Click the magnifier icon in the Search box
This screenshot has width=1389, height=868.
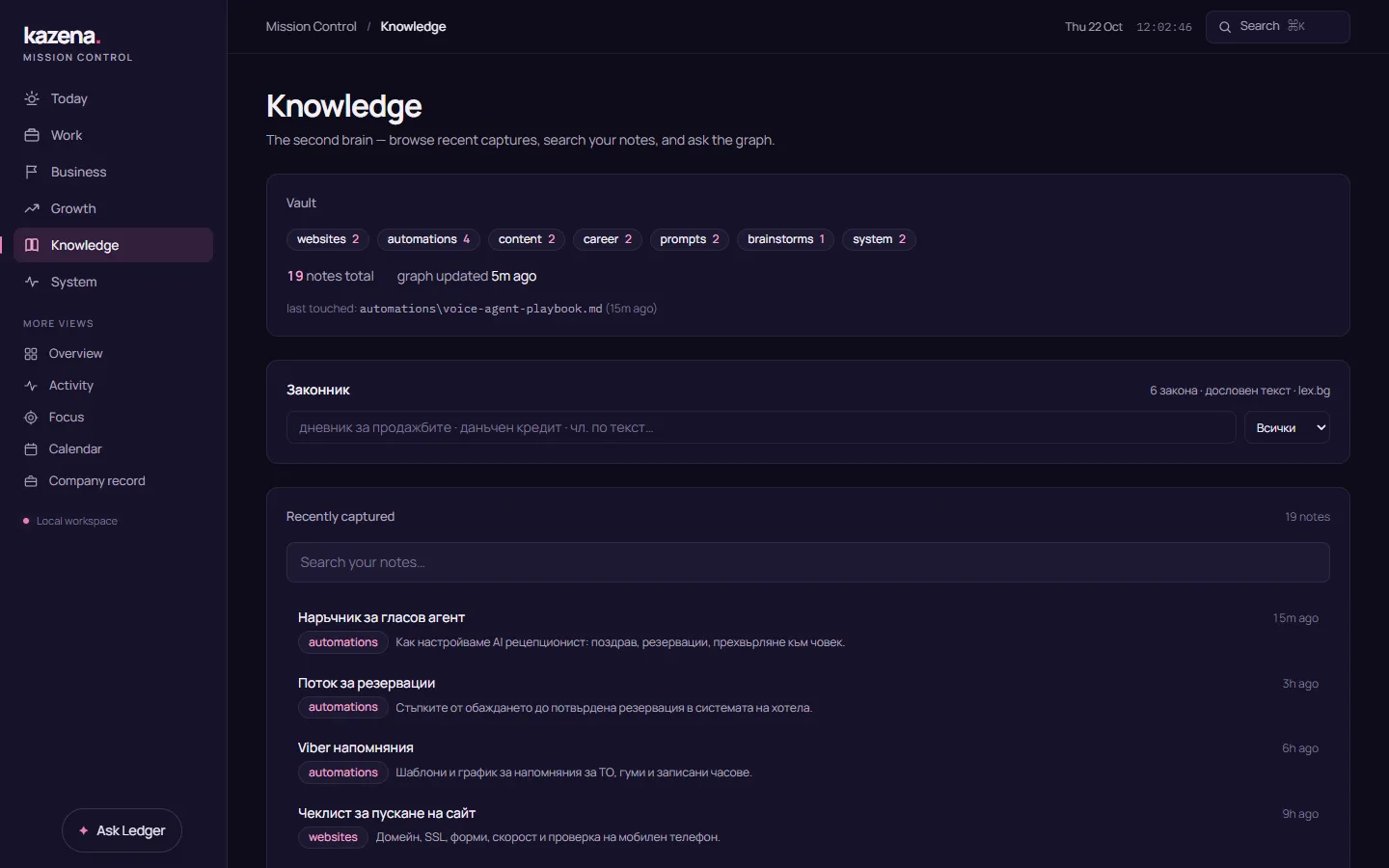coord(1225,27)
